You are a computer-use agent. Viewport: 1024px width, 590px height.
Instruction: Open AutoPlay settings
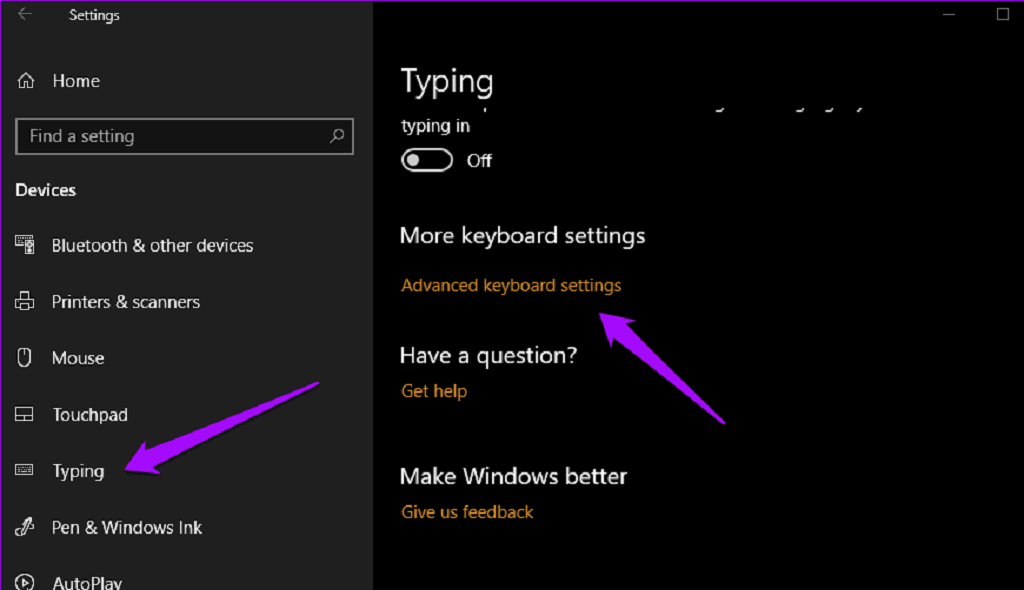click(x=87, y=582)
